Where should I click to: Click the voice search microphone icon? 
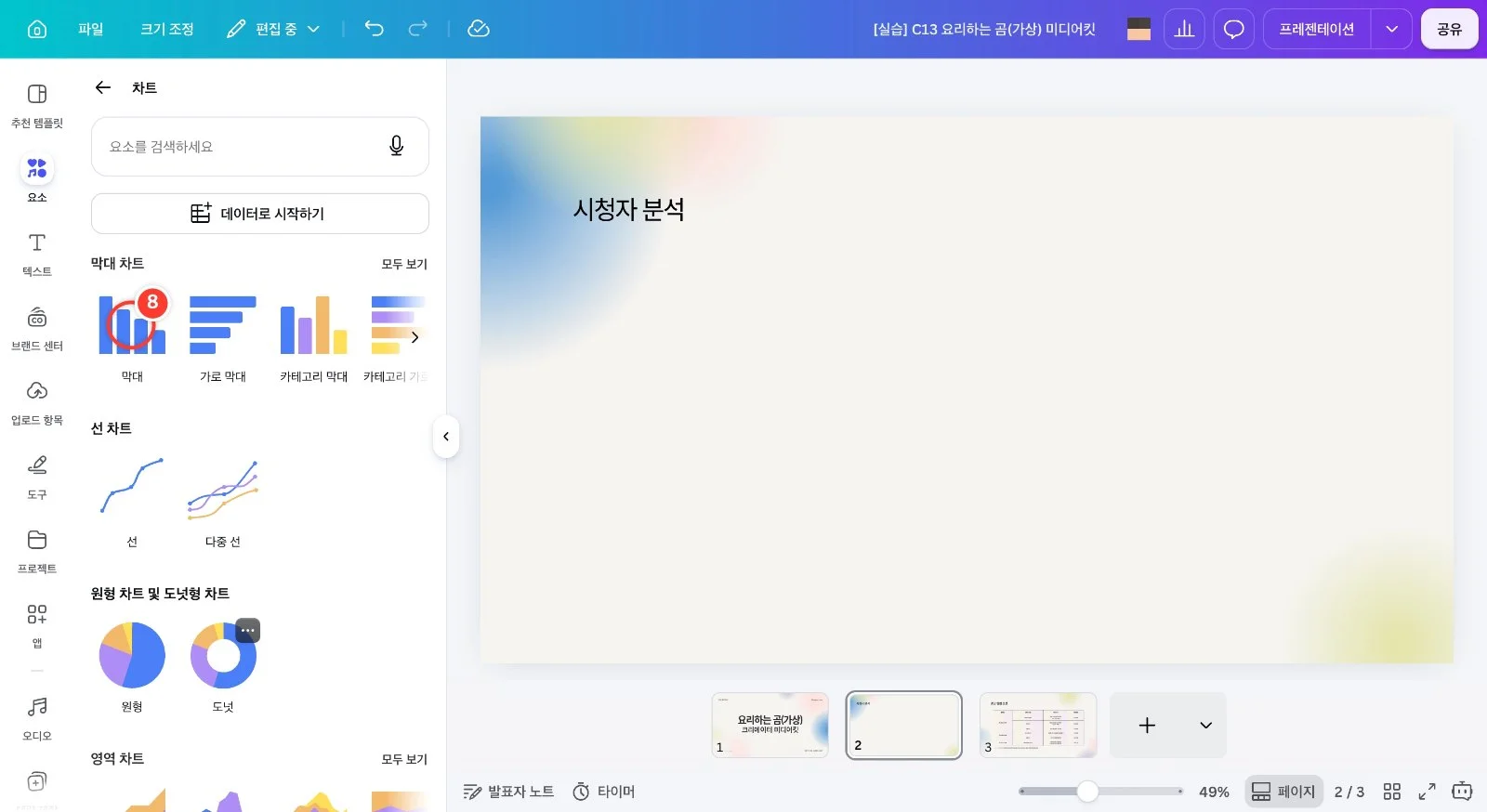click(x=396, y=146)
